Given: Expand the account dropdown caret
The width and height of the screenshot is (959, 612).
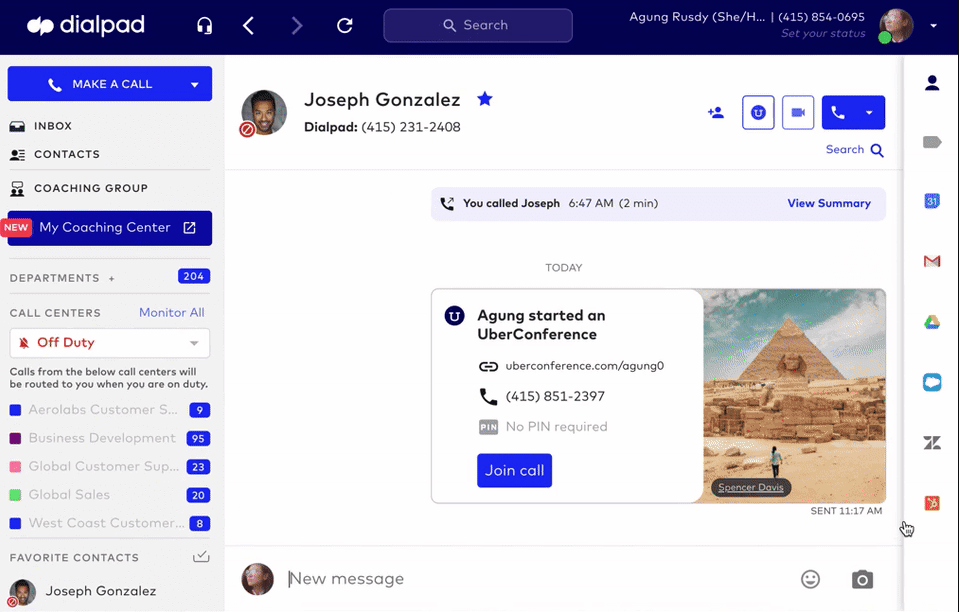Looking at the screenshot, I should [x=933, y=26].
